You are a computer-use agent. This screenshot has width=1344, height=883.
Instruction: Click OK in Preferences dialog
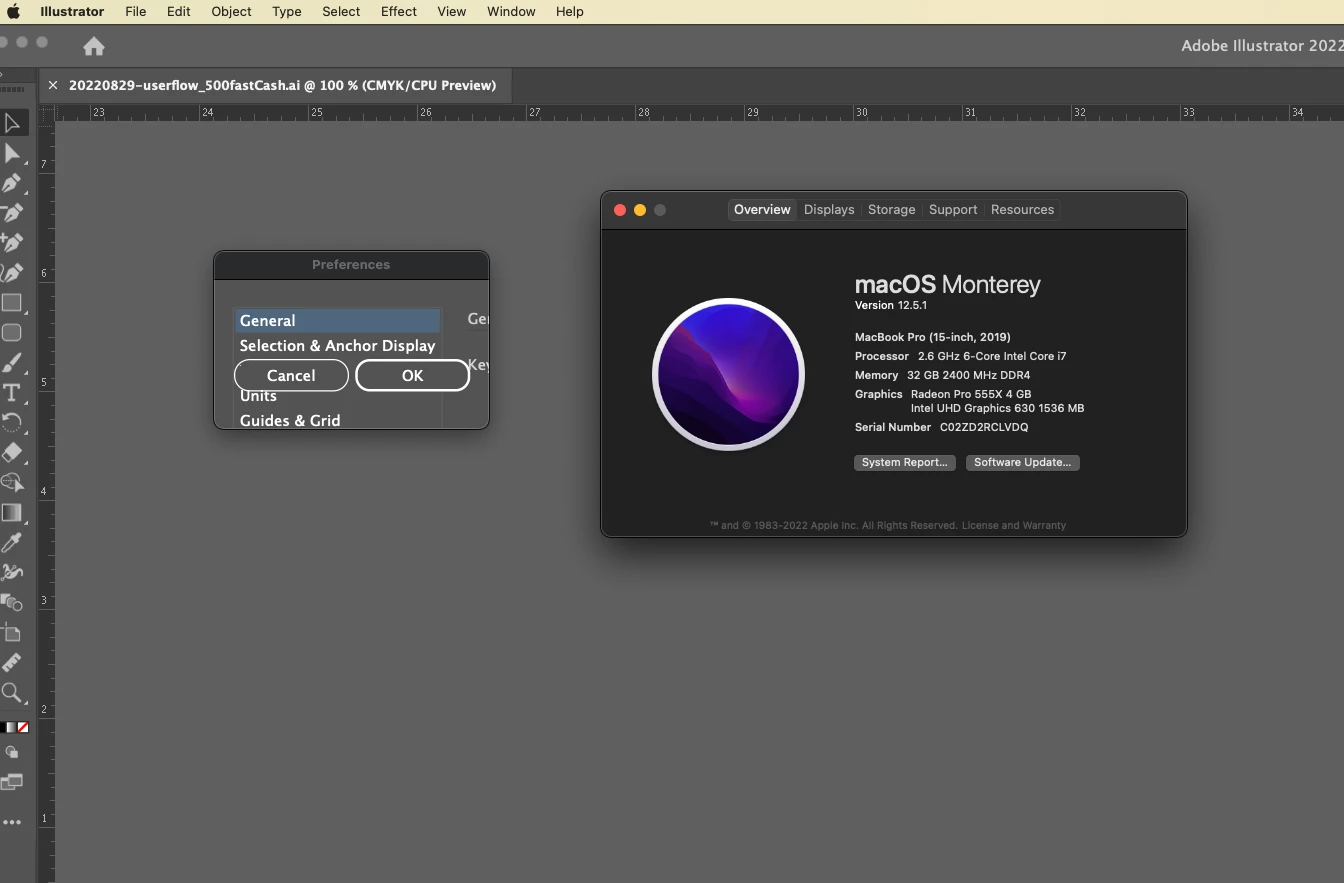coord(412,375)
